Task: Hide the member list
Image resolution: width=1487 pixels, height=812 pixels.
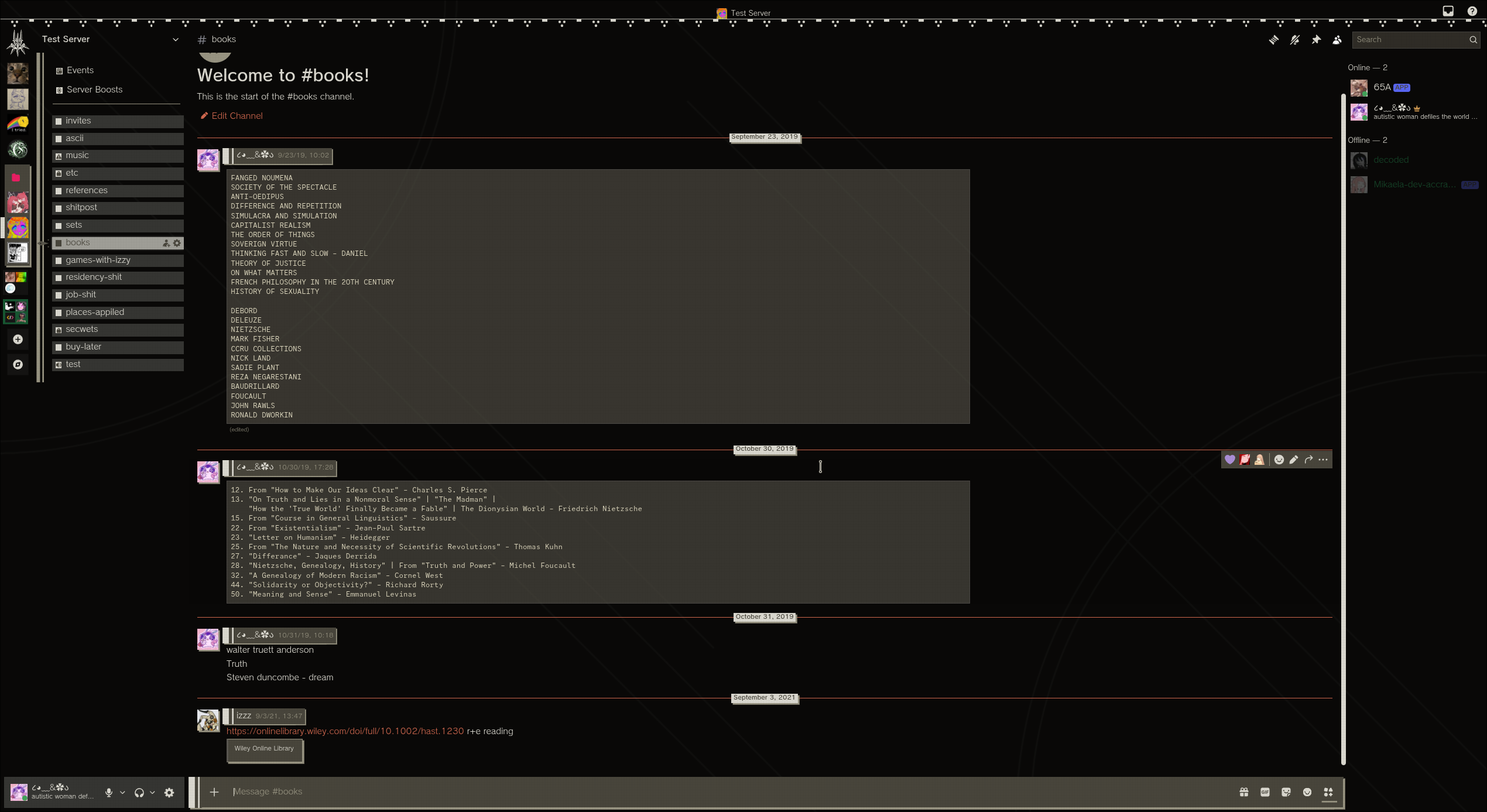Action: coord(1337,39)
